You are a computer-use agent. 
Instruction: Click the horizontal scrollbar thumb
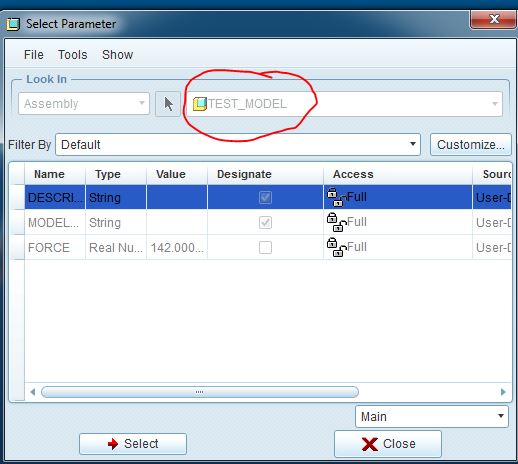pyautogui.click(x=200, y=392)
